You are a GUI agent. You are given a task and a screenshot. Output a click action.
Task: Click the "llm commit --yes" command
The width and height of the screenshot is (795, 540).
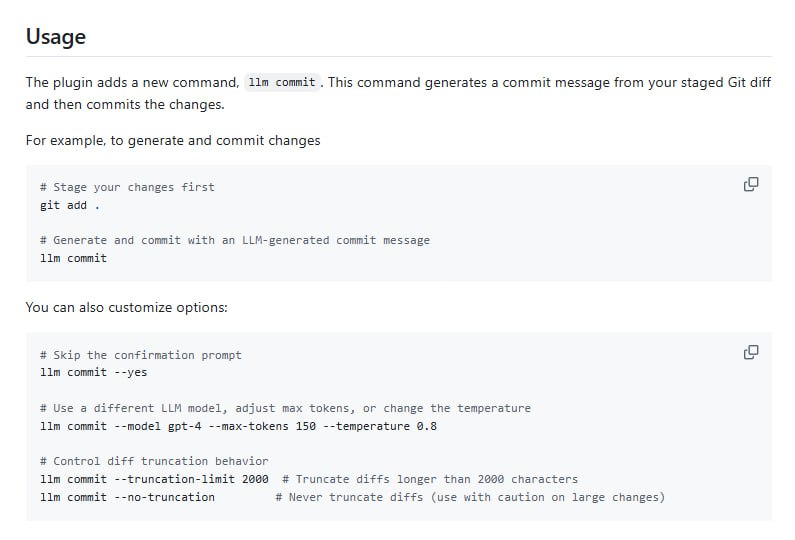tap(94, 372)
